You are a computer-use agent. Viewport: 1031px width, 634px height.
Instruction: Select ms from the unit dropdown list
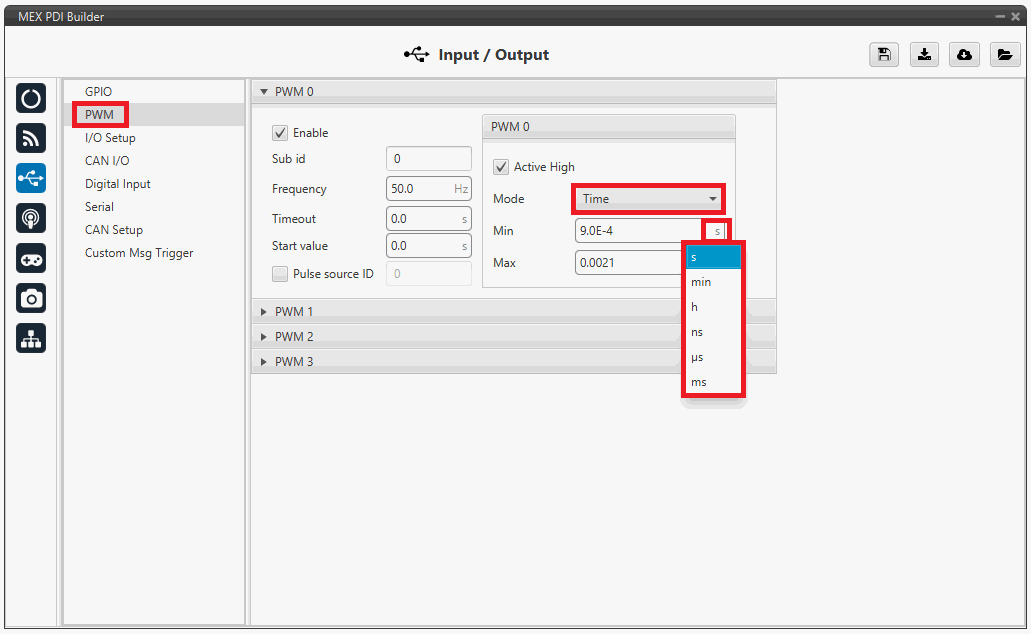pos(699,382)
